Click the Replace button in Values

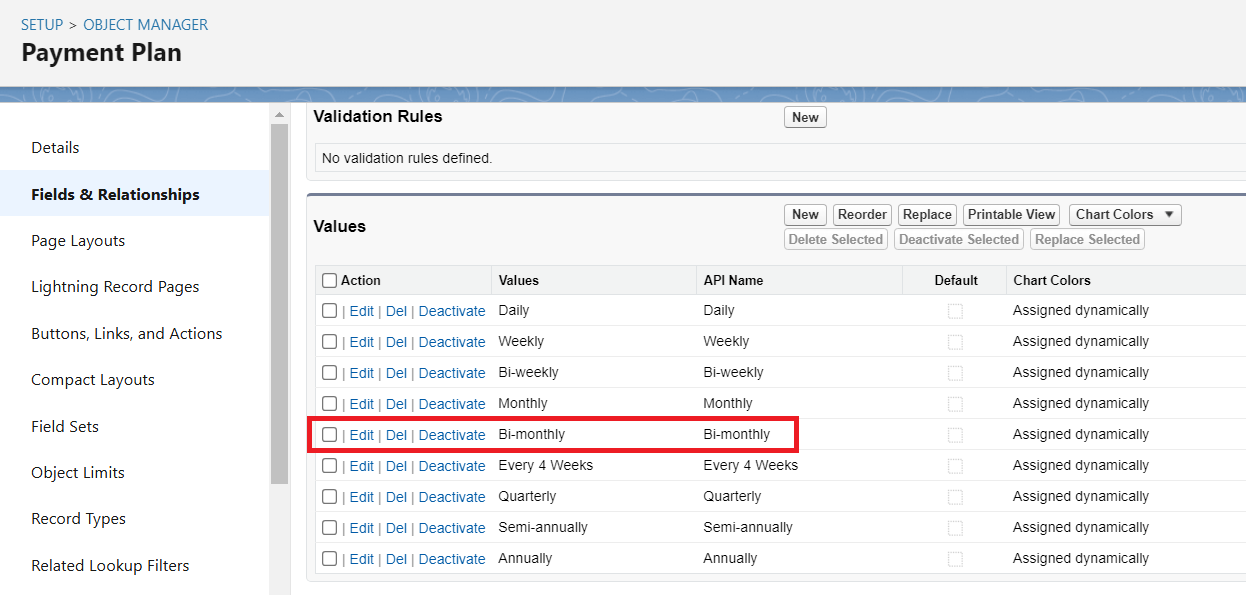[x=927, y=215]
